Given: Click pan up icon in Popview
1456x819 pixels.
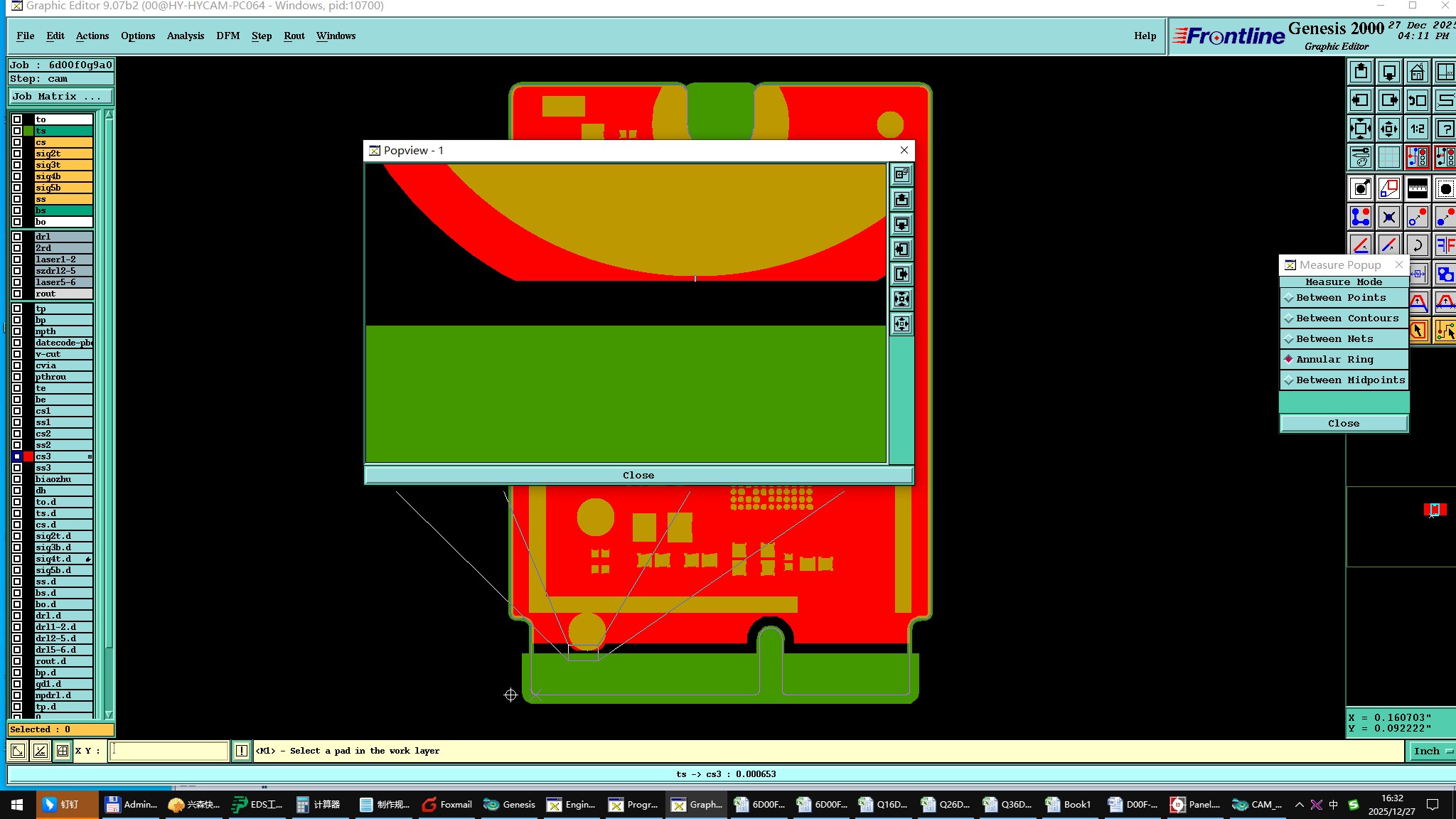Looking at the screenshot, I should pyautogui.click(x=901, y=200).
